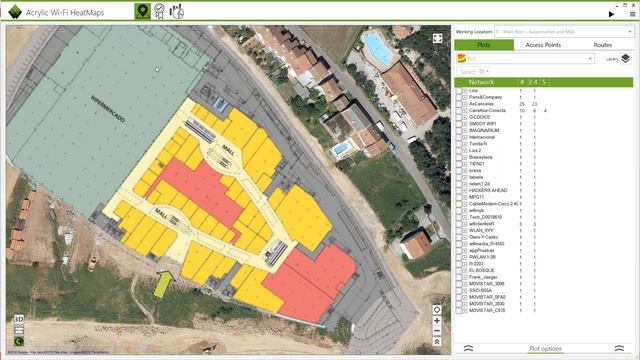The height and width of the screenshot is (360, 640).
Task: Open the Layers stack icon
Action: pos(625,58)
